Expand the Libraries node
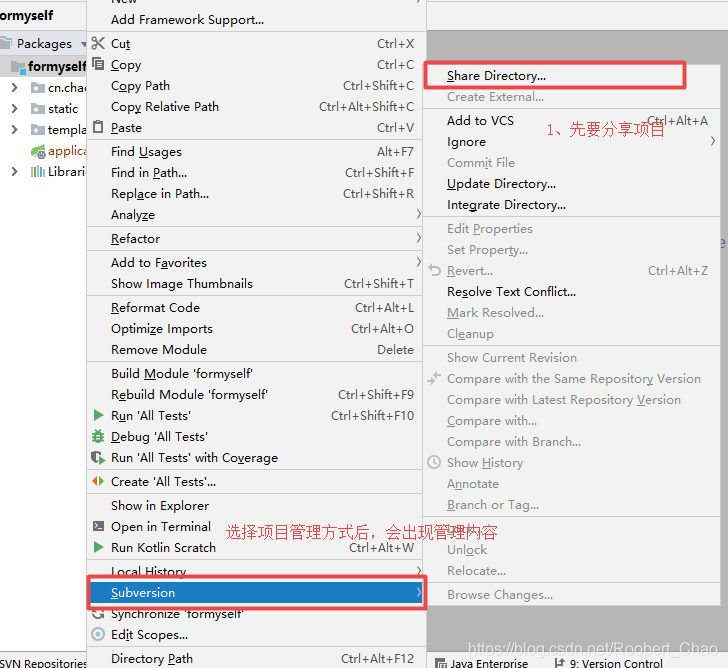Image resolution: width=728 pixels, height=668 pixels. click(14, 171)
